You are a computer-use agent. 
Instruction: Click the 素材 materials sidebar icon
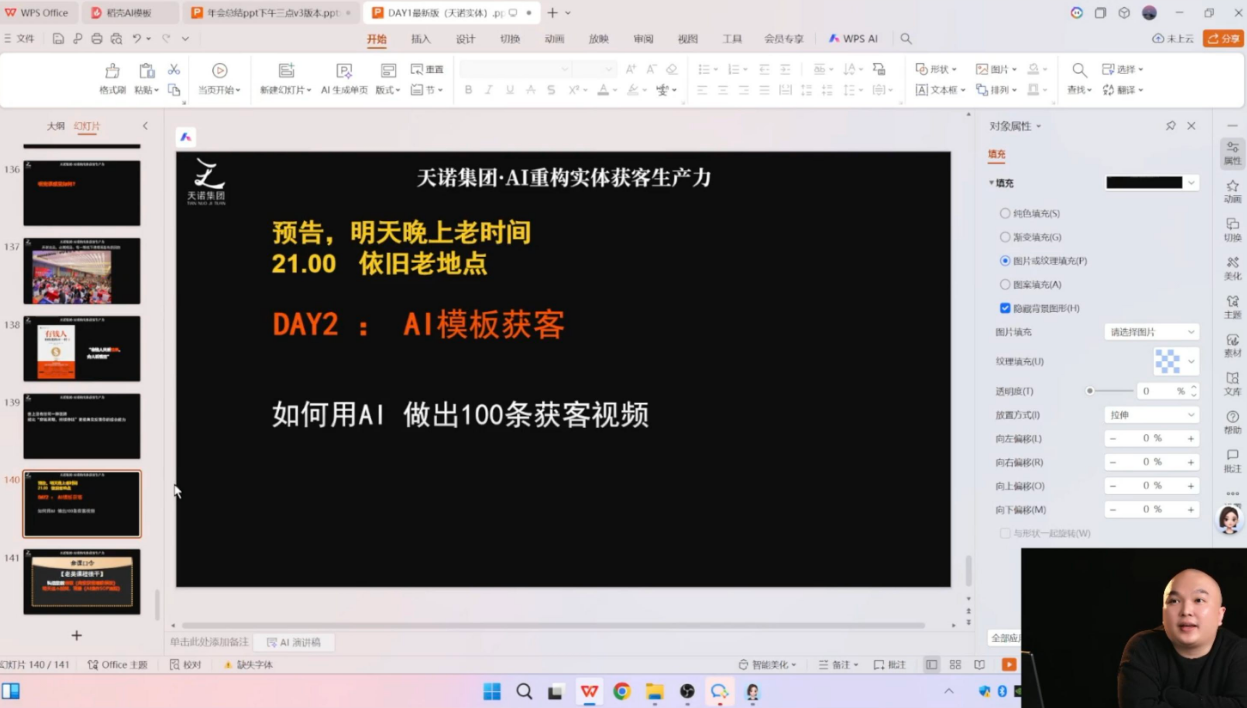coord(1232,345)
